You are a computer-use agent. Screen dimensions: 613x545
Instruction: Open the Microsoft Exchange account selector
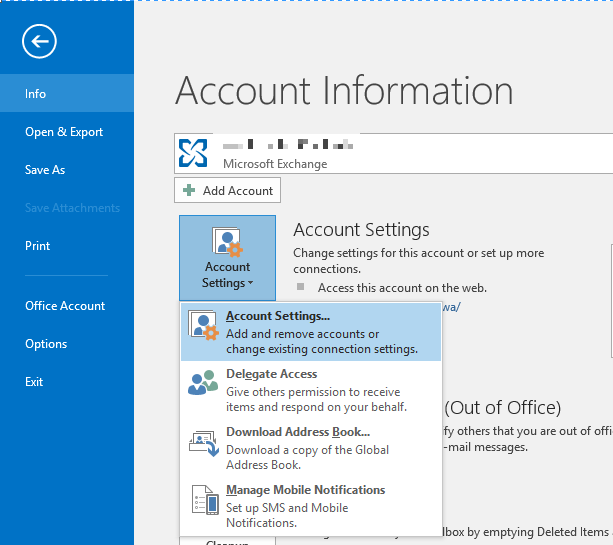click(393, 153)
